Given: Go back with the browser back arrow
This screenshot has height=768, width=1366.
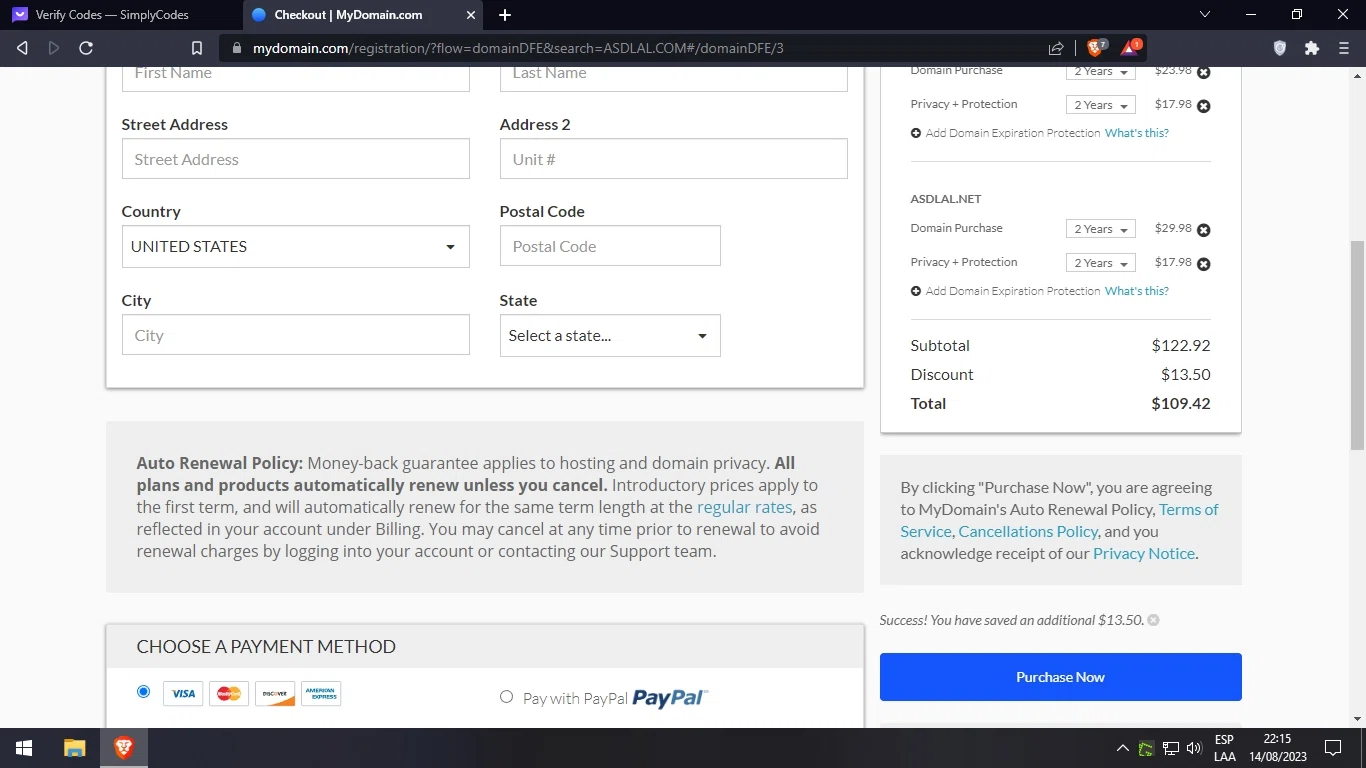Looking at the screenshot, I should pos(22,48).
